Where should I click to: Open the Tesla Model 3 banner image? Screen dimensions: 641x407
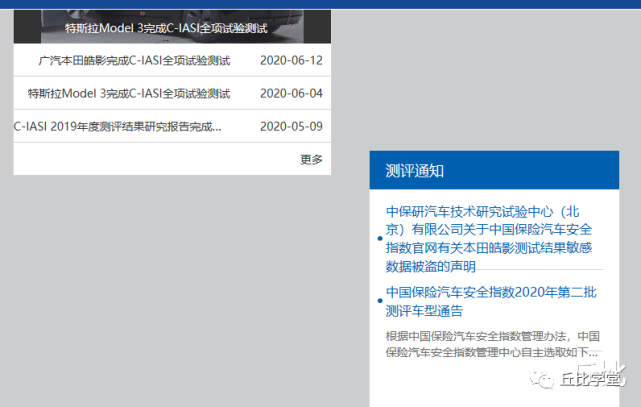[172, 26]
